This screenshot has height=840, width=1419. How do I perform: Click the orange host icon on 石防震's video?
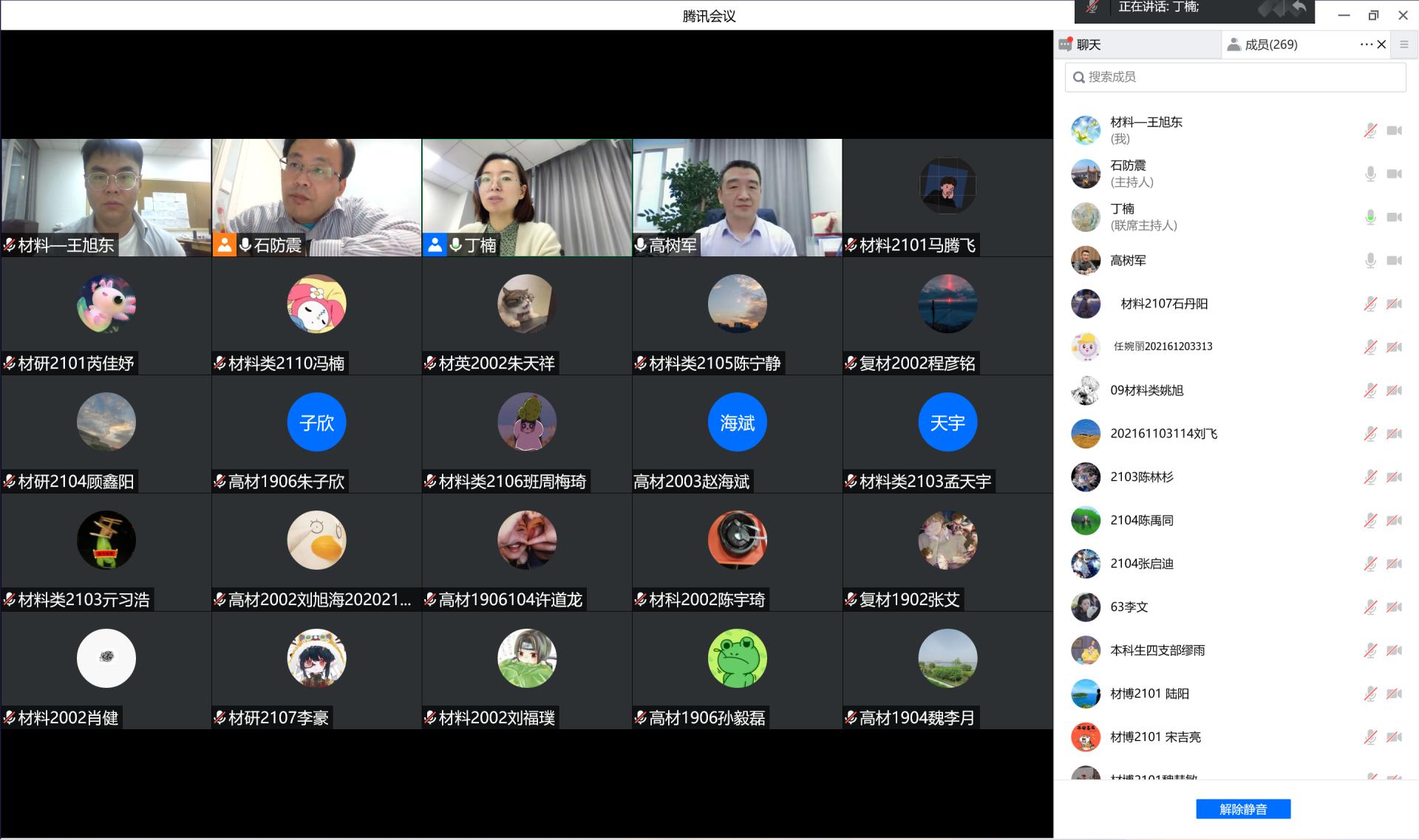pos(224,245)
